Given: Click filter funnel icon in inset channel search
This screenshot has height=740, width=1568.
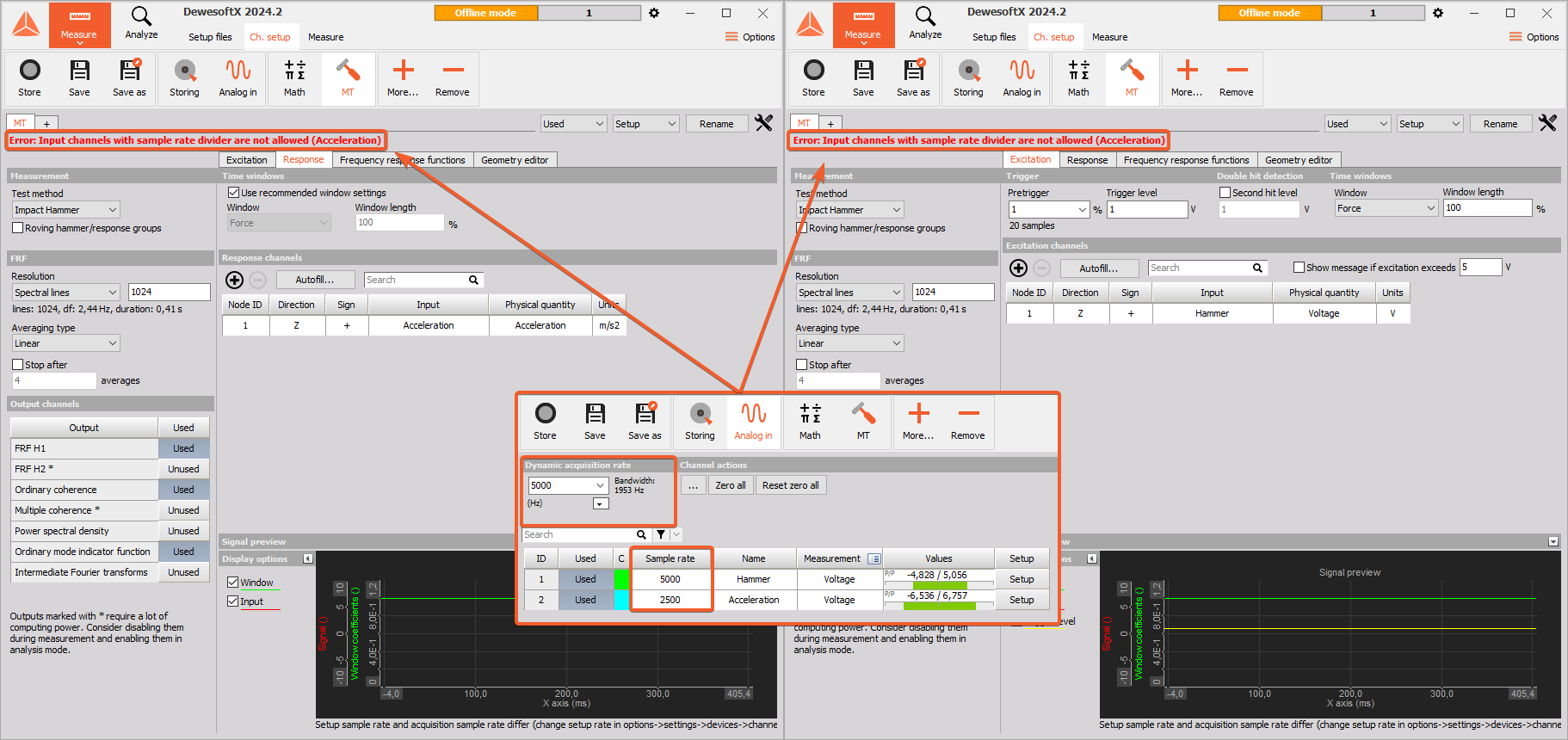Looking at the screenshot, I should (x=661, y=534).
